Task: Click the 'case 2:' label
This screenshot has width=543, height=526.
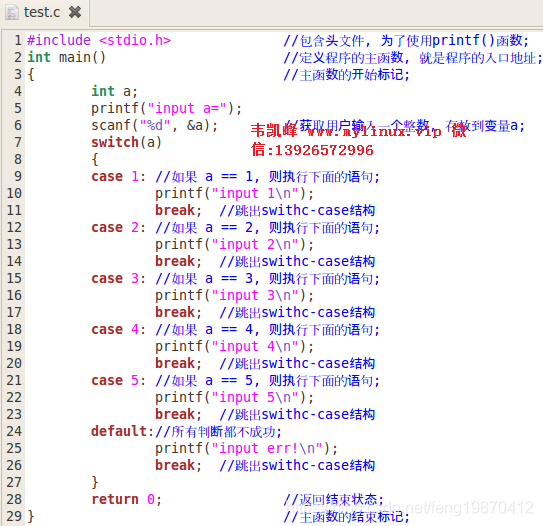Action: (119, 228)
